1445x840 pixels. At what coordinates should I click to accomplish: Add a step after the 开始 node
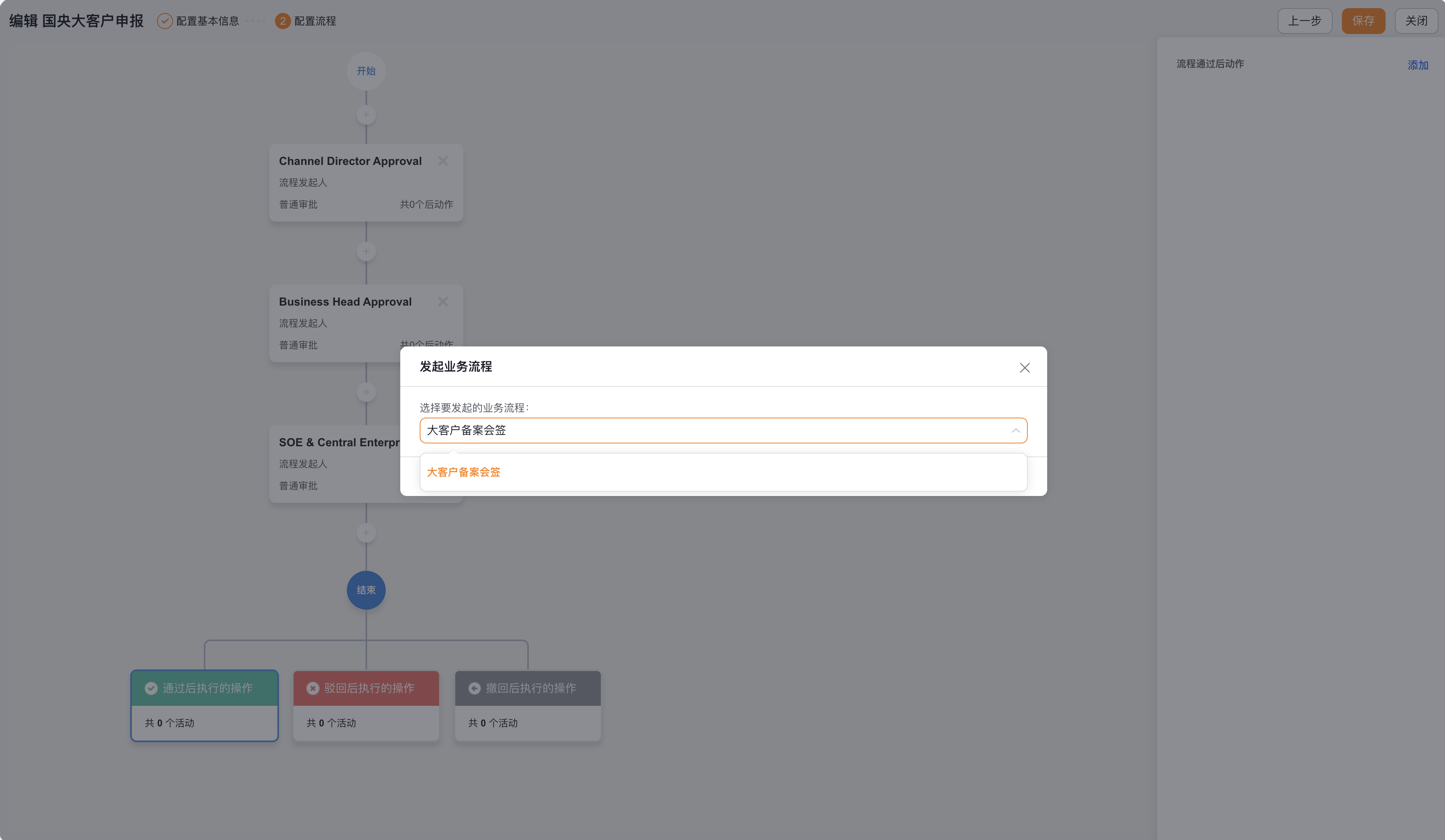pos(366,115)
